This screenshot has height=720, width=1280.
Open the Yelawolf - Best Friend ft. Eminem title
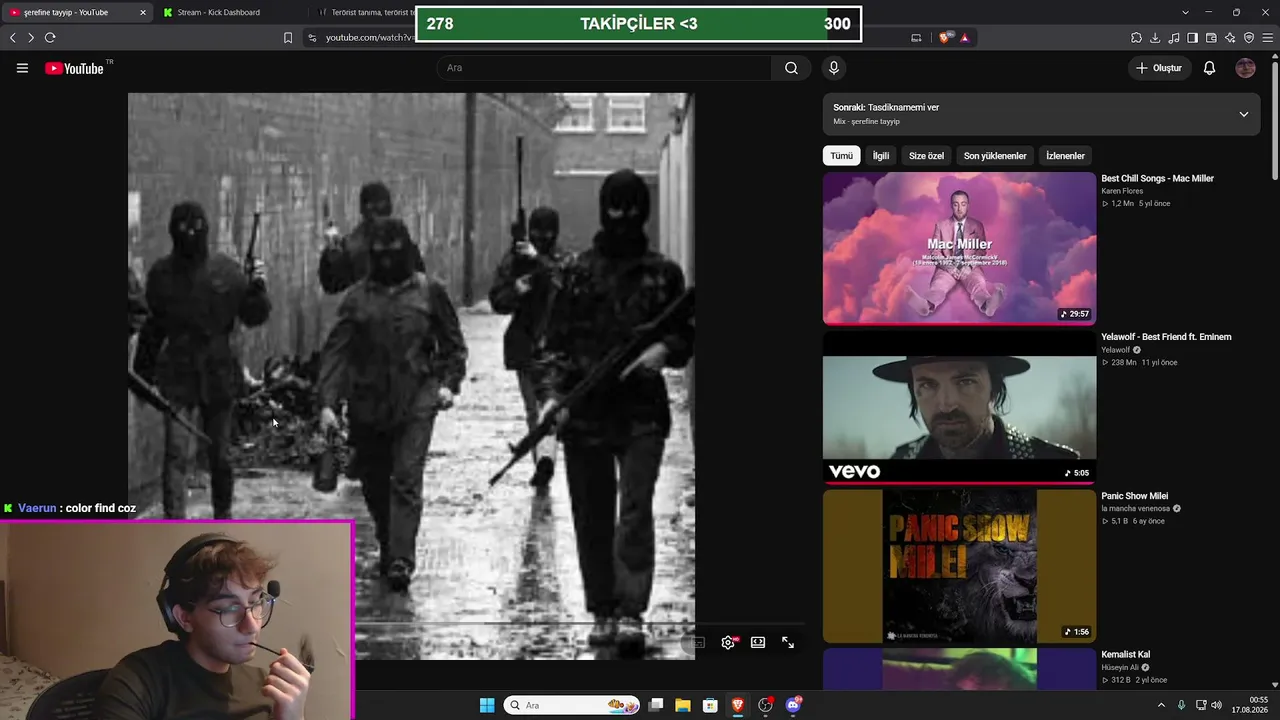coord(1166,337)
